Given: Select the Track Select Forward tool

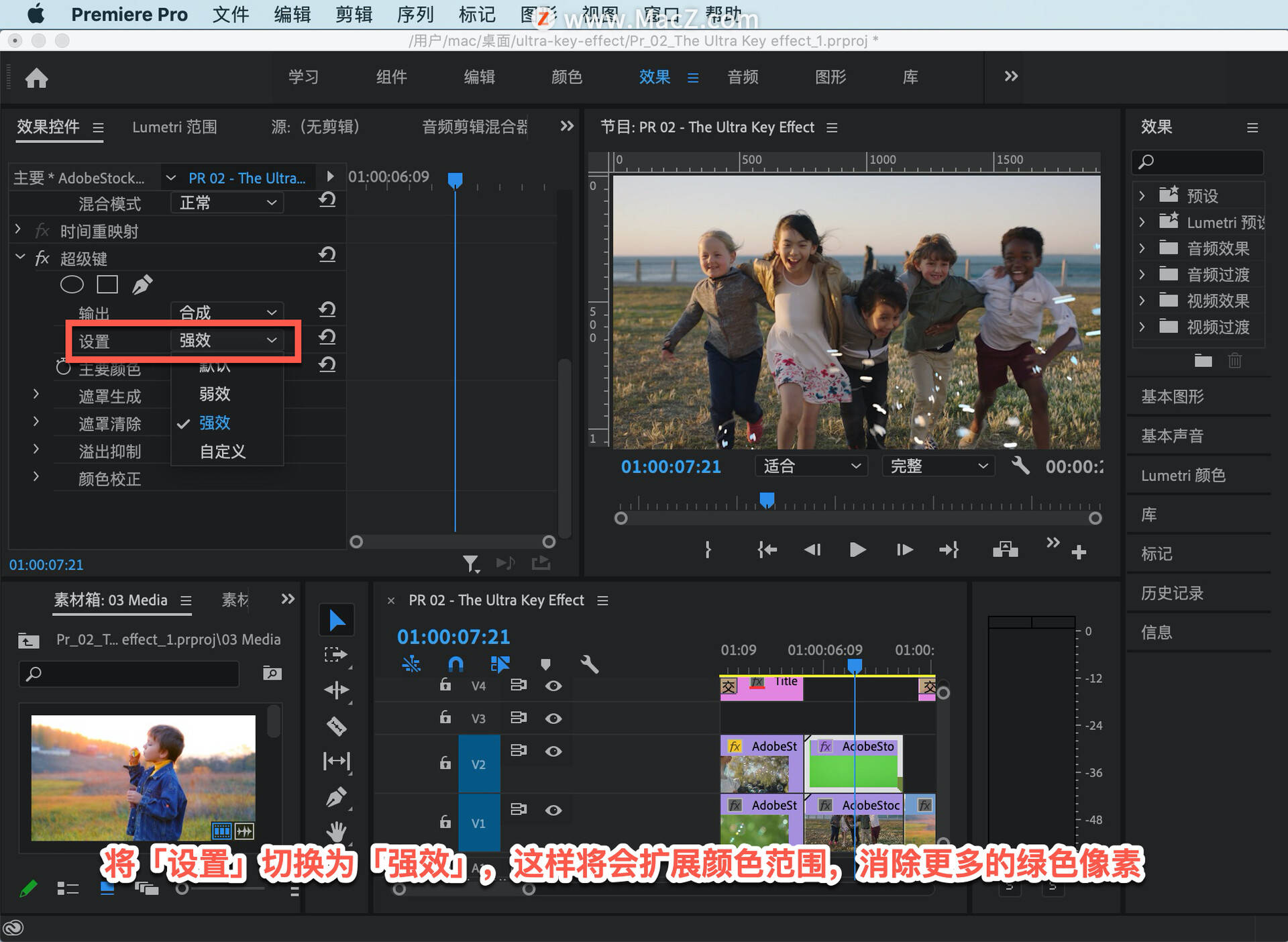Looking at the screenshot, I should (x=336, y=656).
